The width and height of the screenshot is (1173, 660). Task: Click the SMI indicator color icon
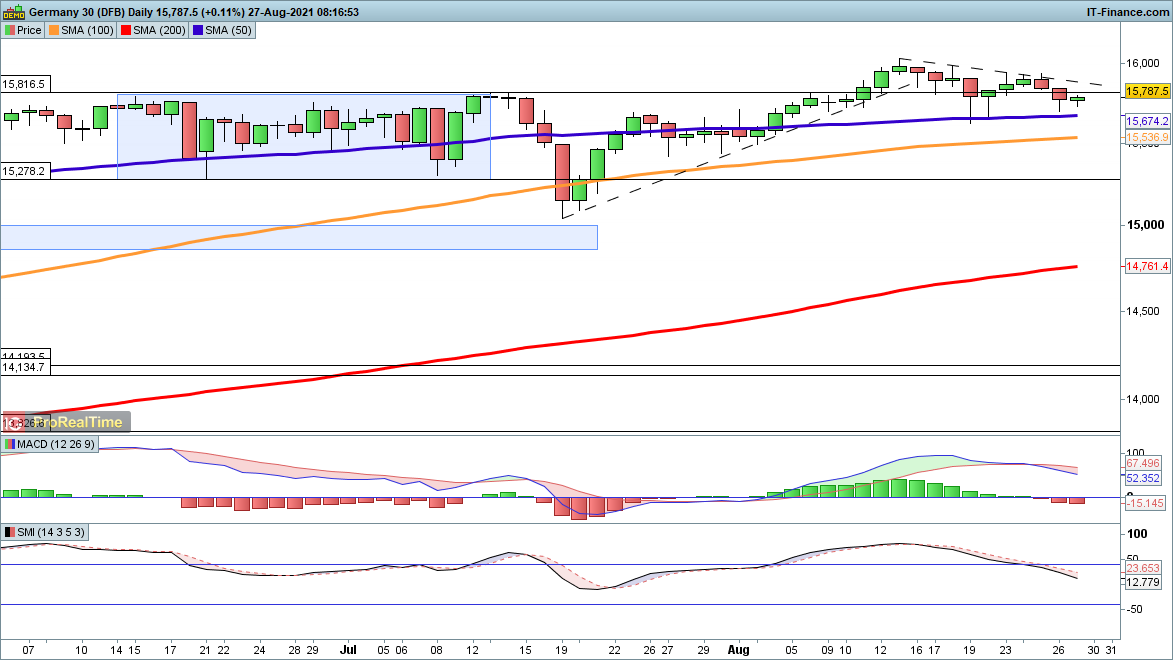click(x=9, y=532)
